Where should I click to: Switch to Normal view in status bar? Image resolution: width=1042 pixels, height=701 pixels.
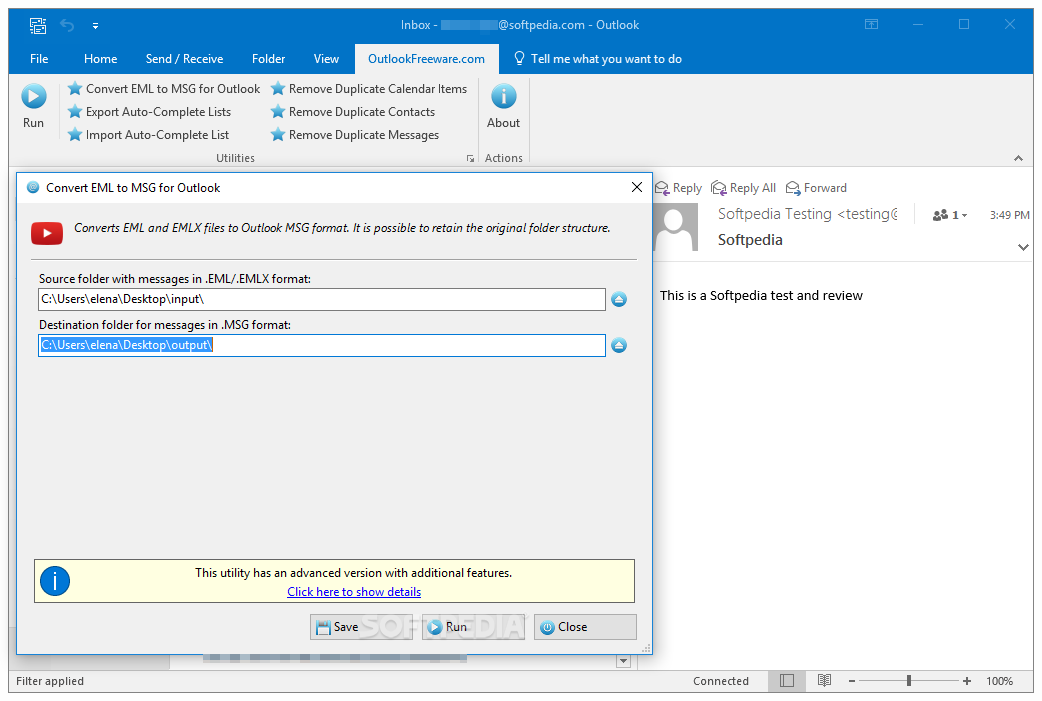[787, 680]
